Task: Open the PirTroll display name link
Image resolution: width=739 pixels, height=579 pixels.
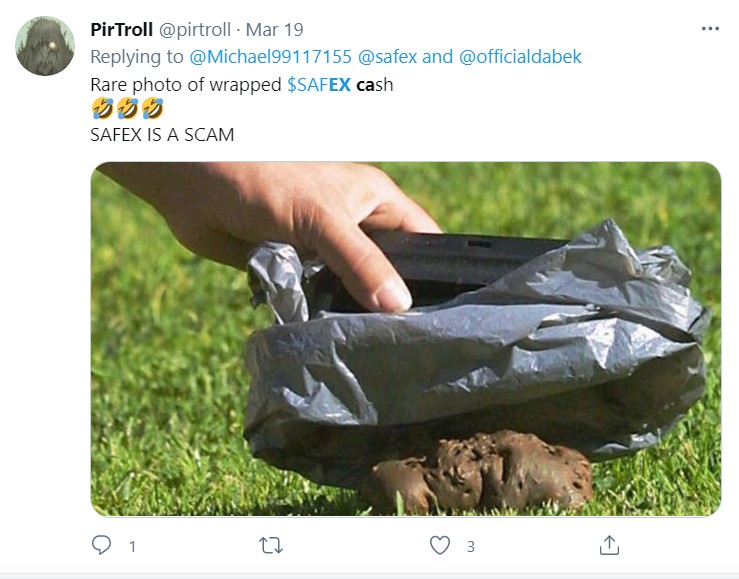Action: click(x=122, y=30)
